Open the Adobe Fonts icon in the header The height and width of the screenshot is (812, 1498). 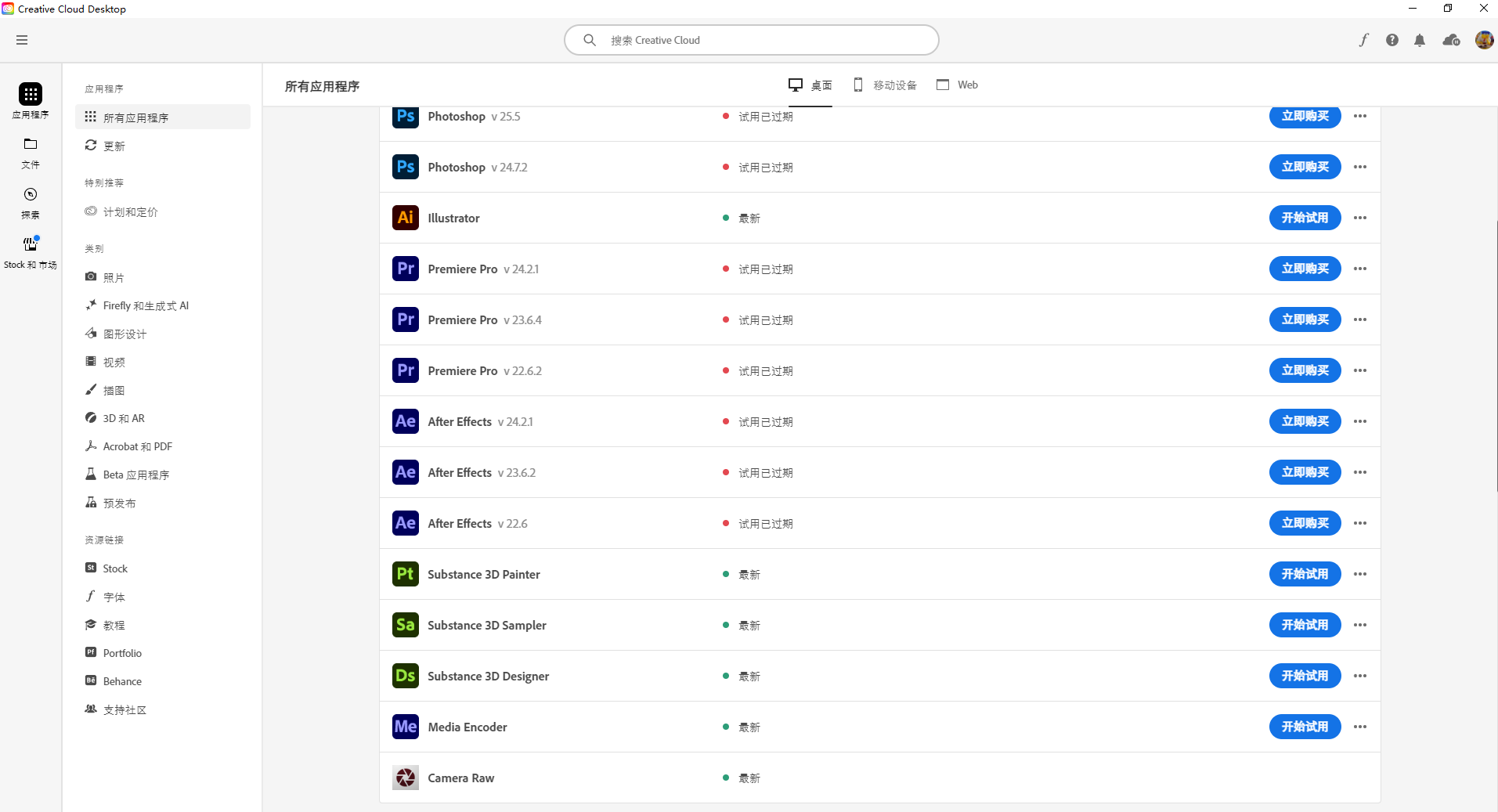pyautogui.click(x=1364, y=40)
